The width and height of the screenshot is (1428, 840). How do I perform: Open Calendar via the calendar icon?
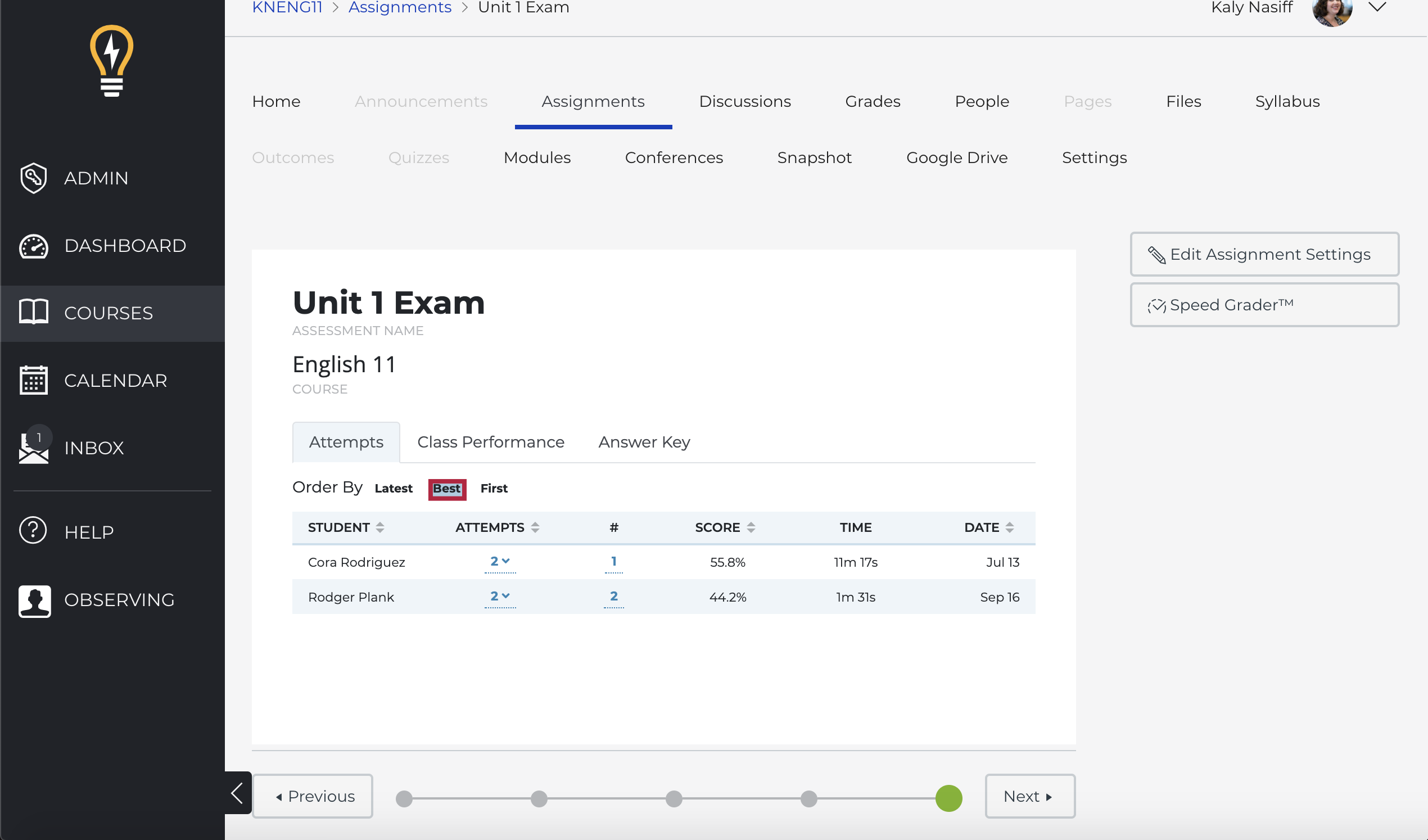click(33, 380)
